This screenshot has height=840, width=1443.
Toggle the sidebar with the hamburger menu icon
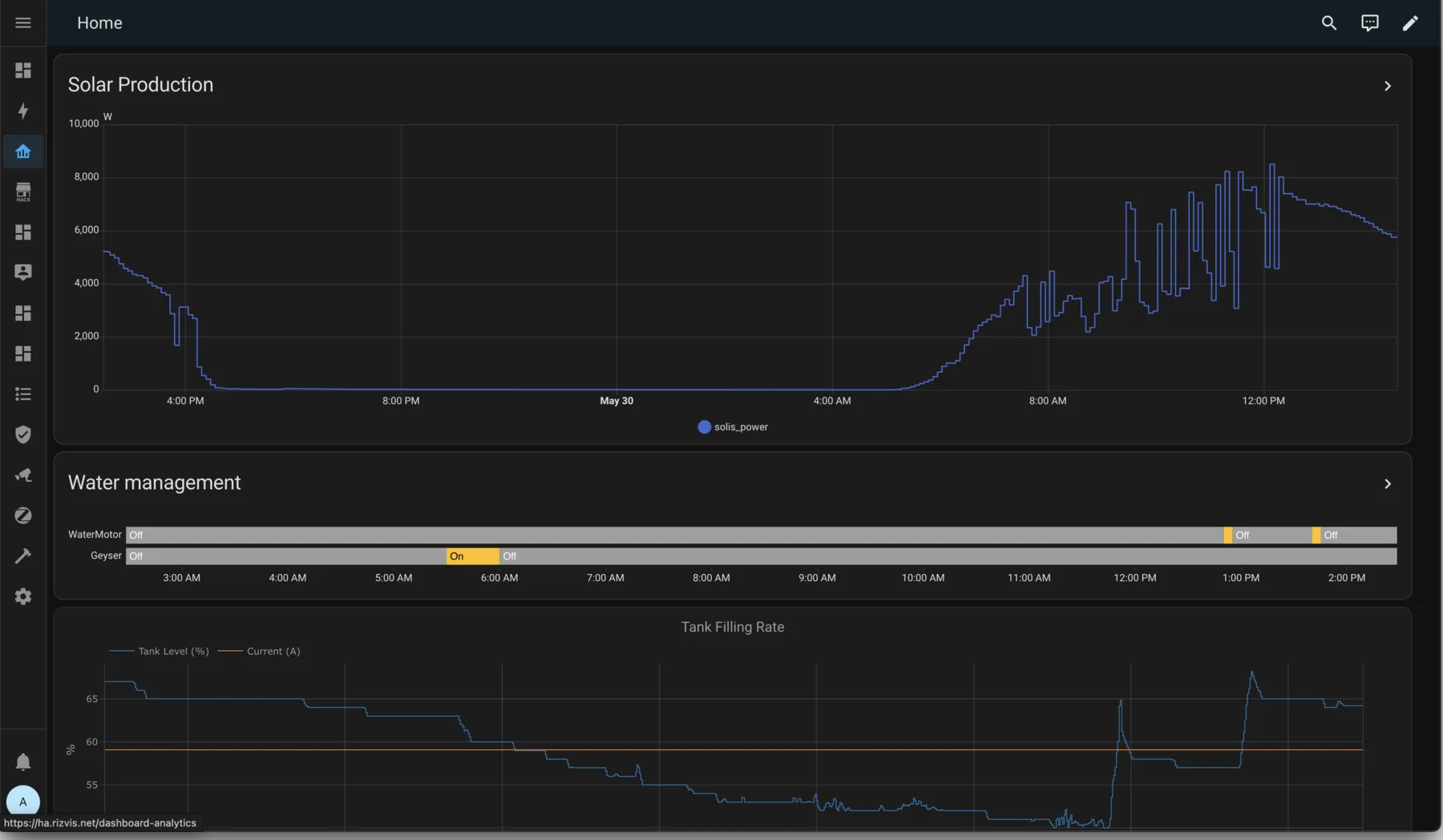23,22
